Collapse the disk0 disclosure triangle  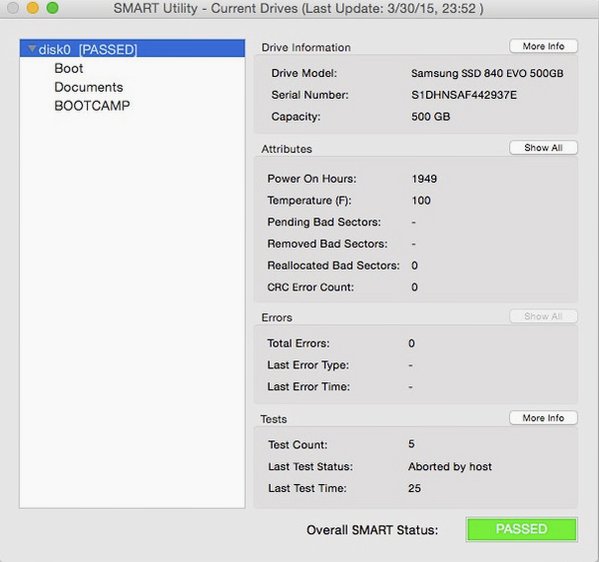[32, 49]
